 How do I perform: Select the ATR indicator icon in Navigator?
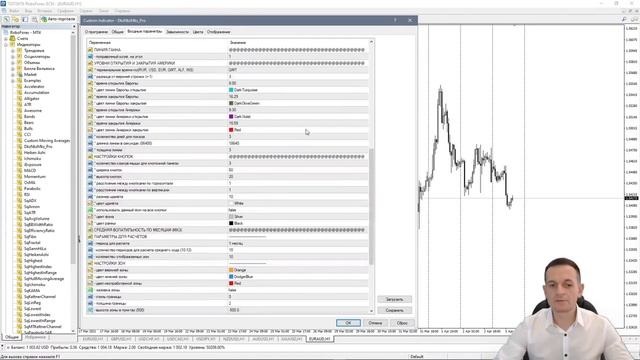(19, 104)
